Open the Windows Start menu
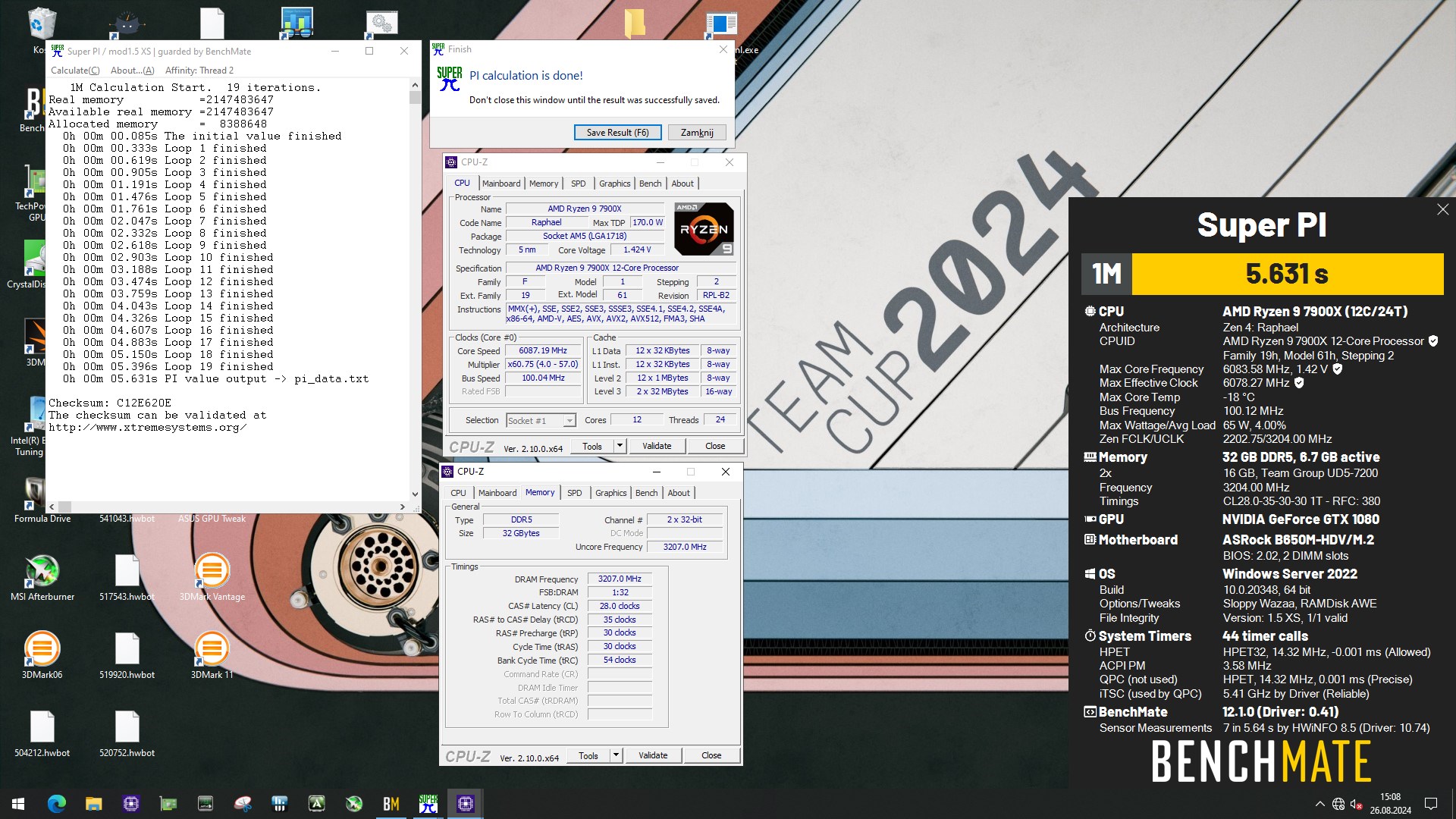Image resolution: width=1456 pixels, height=819 pixels. tap(18, 803)
